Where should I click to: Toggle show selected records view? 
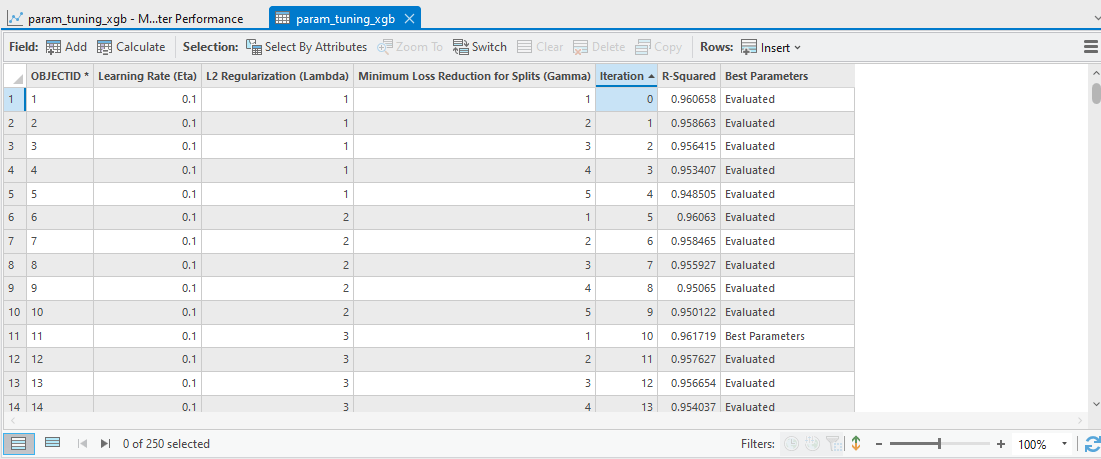point(53,443)
